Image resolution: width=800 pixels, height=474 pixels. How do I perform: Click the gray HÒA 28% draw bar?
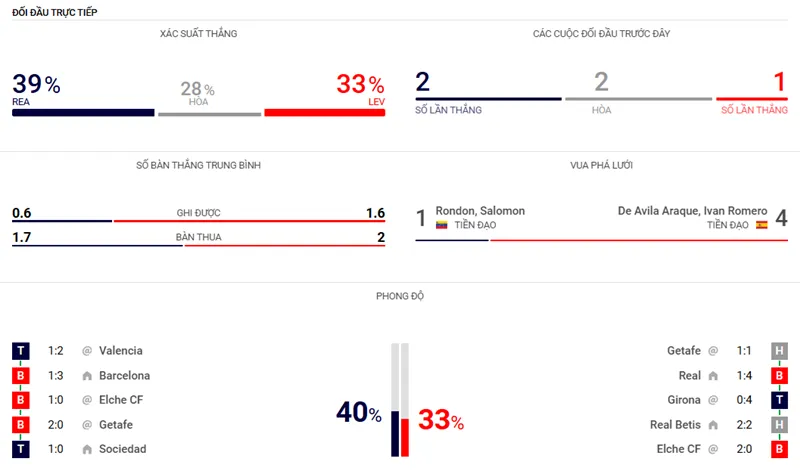tap(208, 114)
